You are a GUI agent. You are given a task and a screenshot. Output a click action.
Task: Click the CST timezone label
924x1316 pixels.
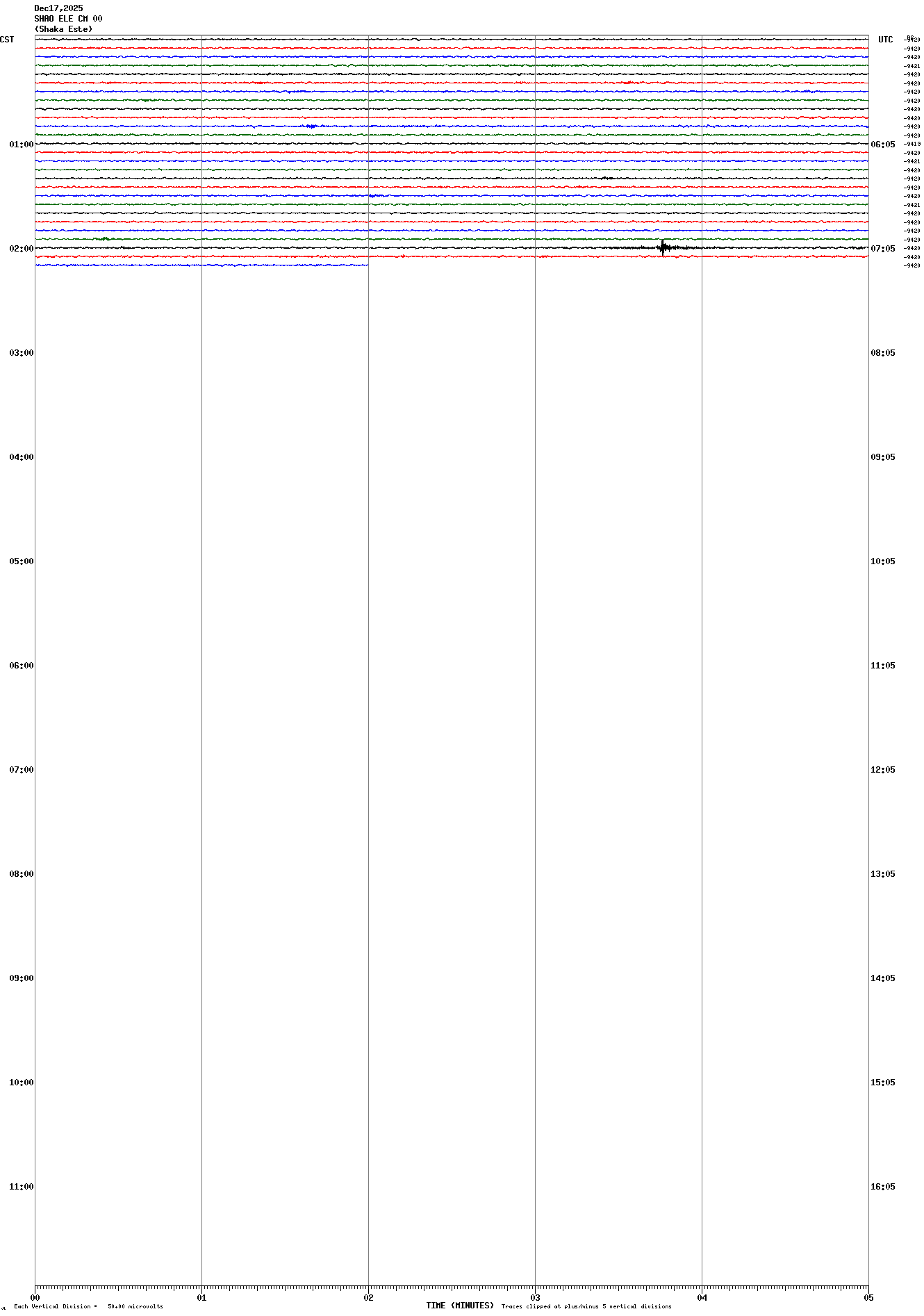tap(7, 40)
